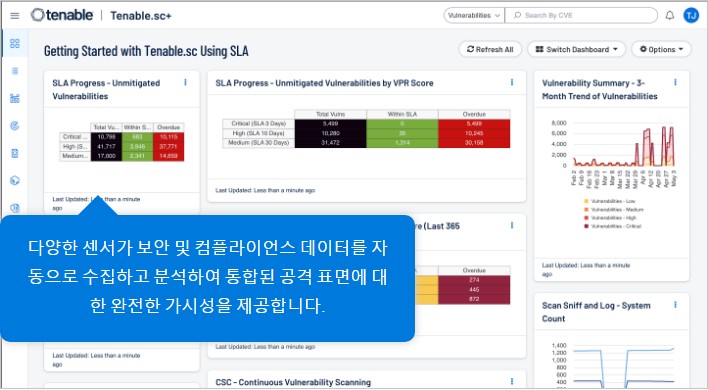Click the Search By CVE field
Viewport: 708px width, 390px height.
click(x=581, y=15)
